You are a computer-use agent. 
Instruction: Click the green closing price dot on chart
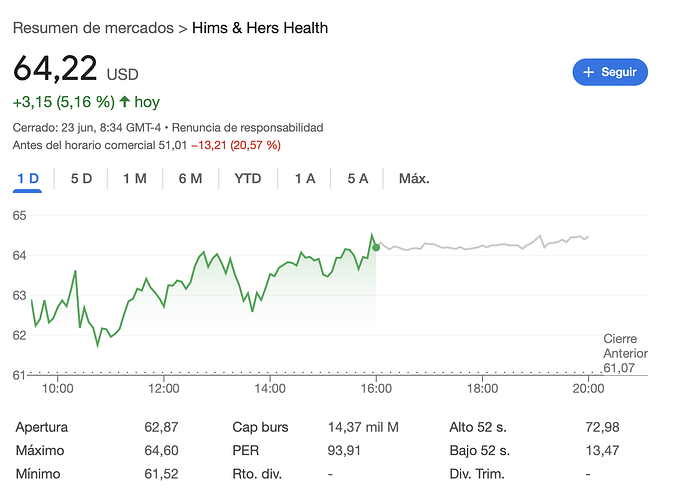[x=376, y=248]
